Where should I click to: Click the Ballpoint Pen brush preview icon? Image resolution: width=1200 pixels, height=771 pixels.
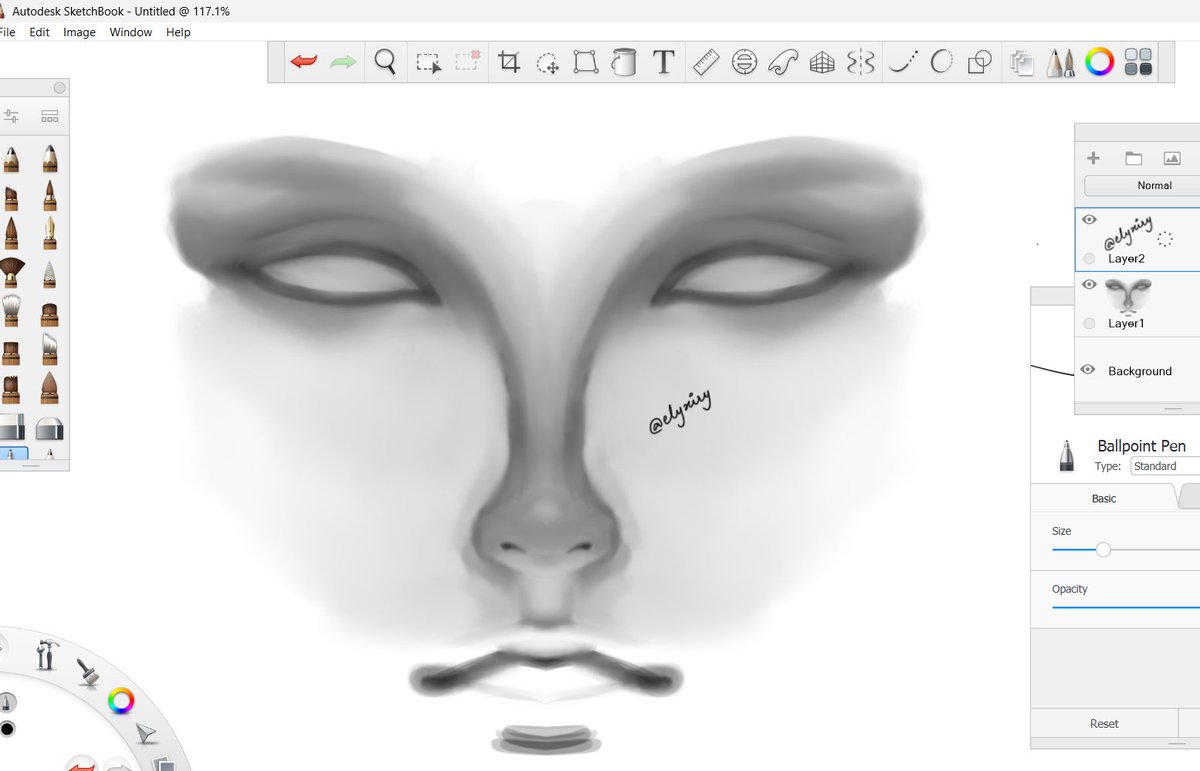point(1067,454)
